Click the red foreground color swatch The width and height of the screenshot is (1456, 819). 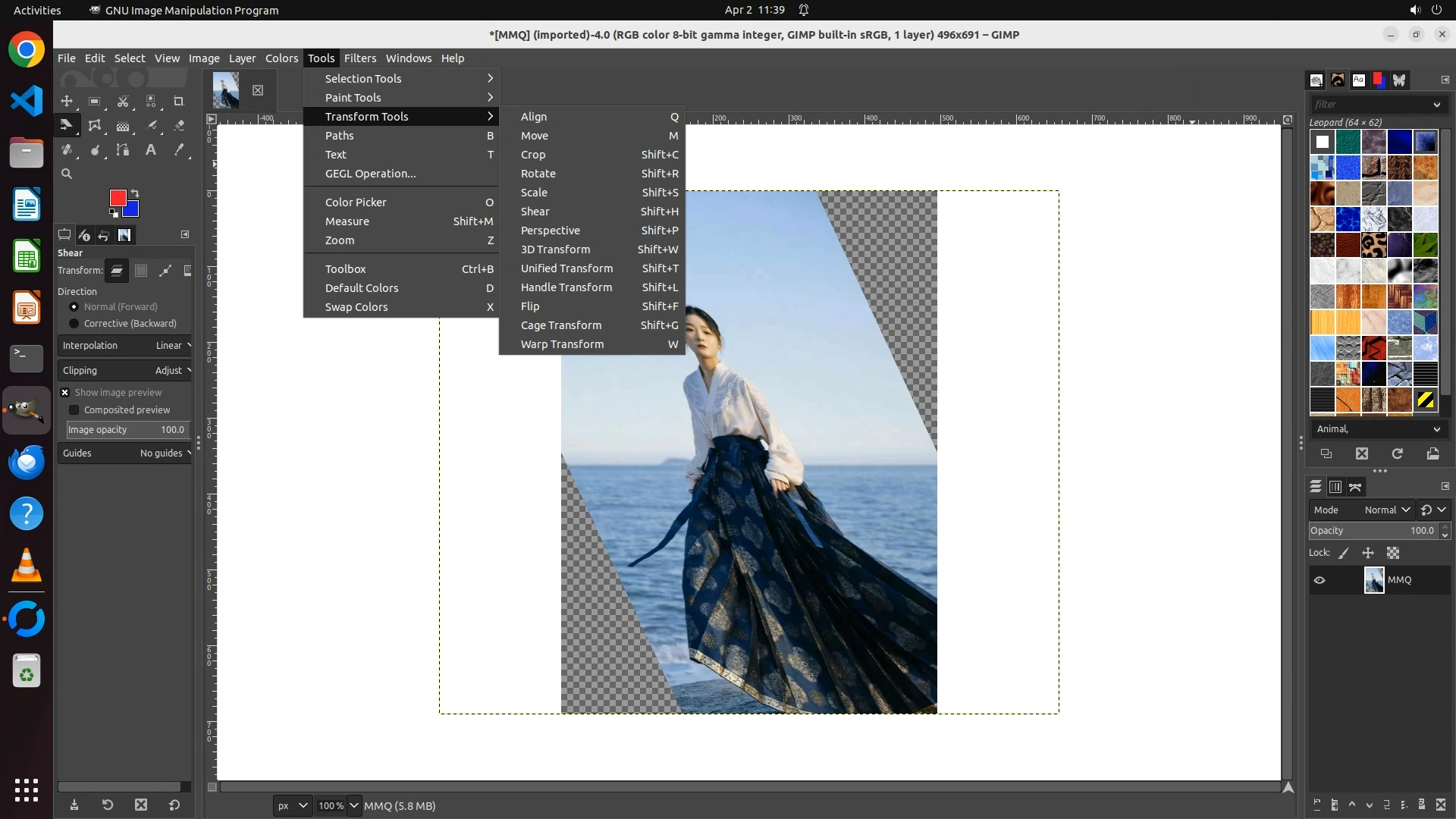click(117, 198)
